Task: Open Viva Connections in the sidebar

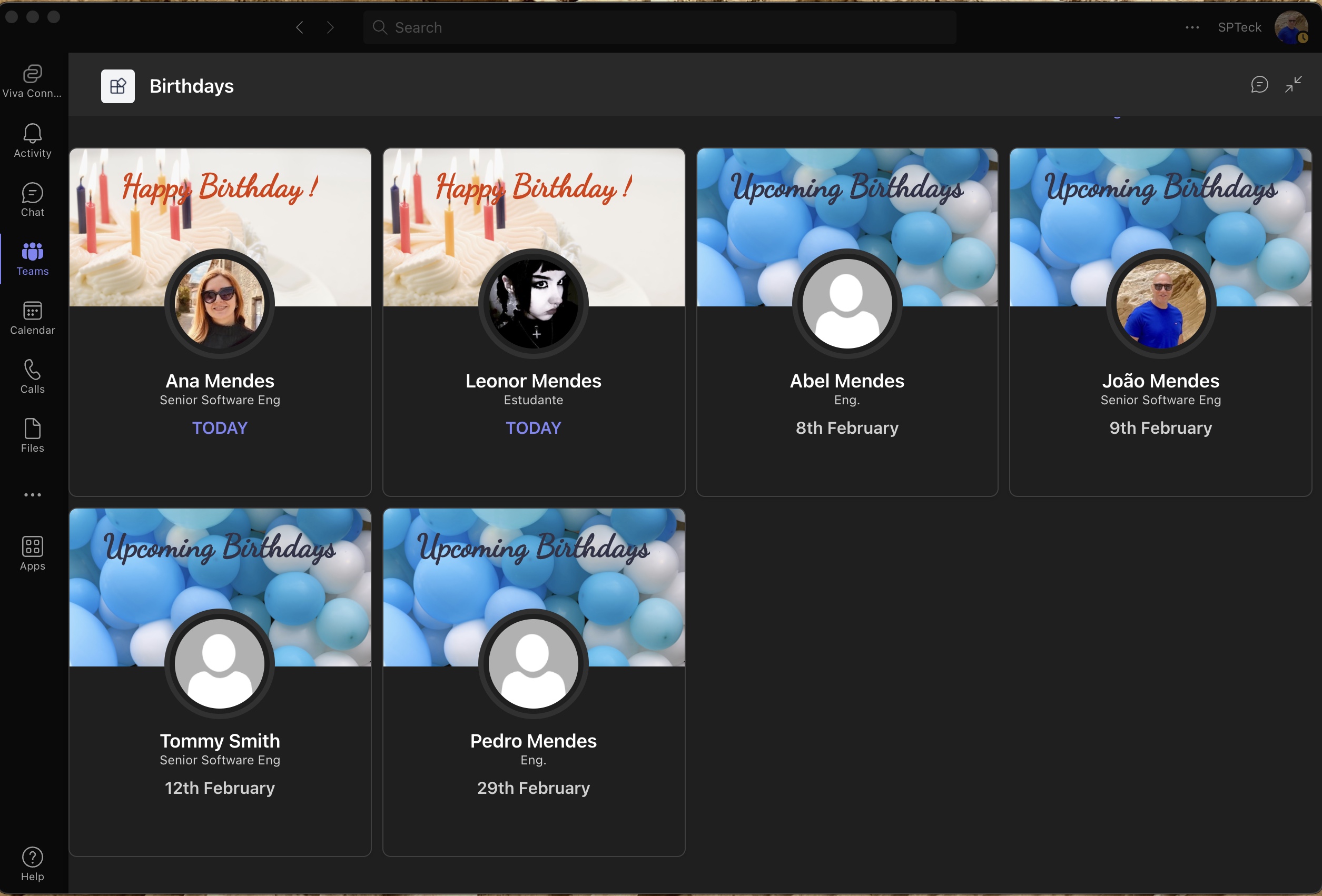Action: coord(33,82)
